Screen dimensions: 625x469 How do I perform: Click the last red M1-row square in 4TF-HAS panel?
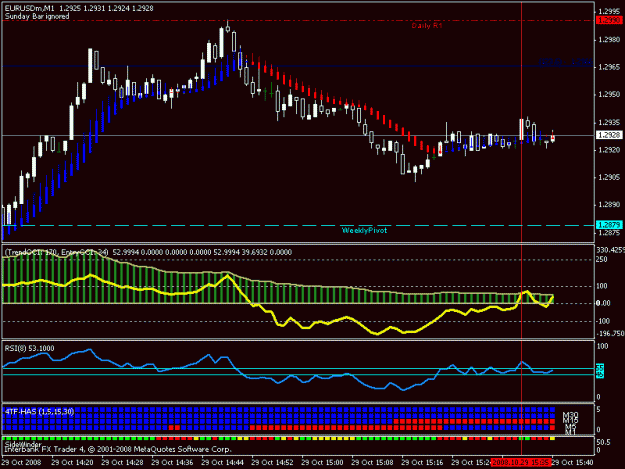[552, 428]
